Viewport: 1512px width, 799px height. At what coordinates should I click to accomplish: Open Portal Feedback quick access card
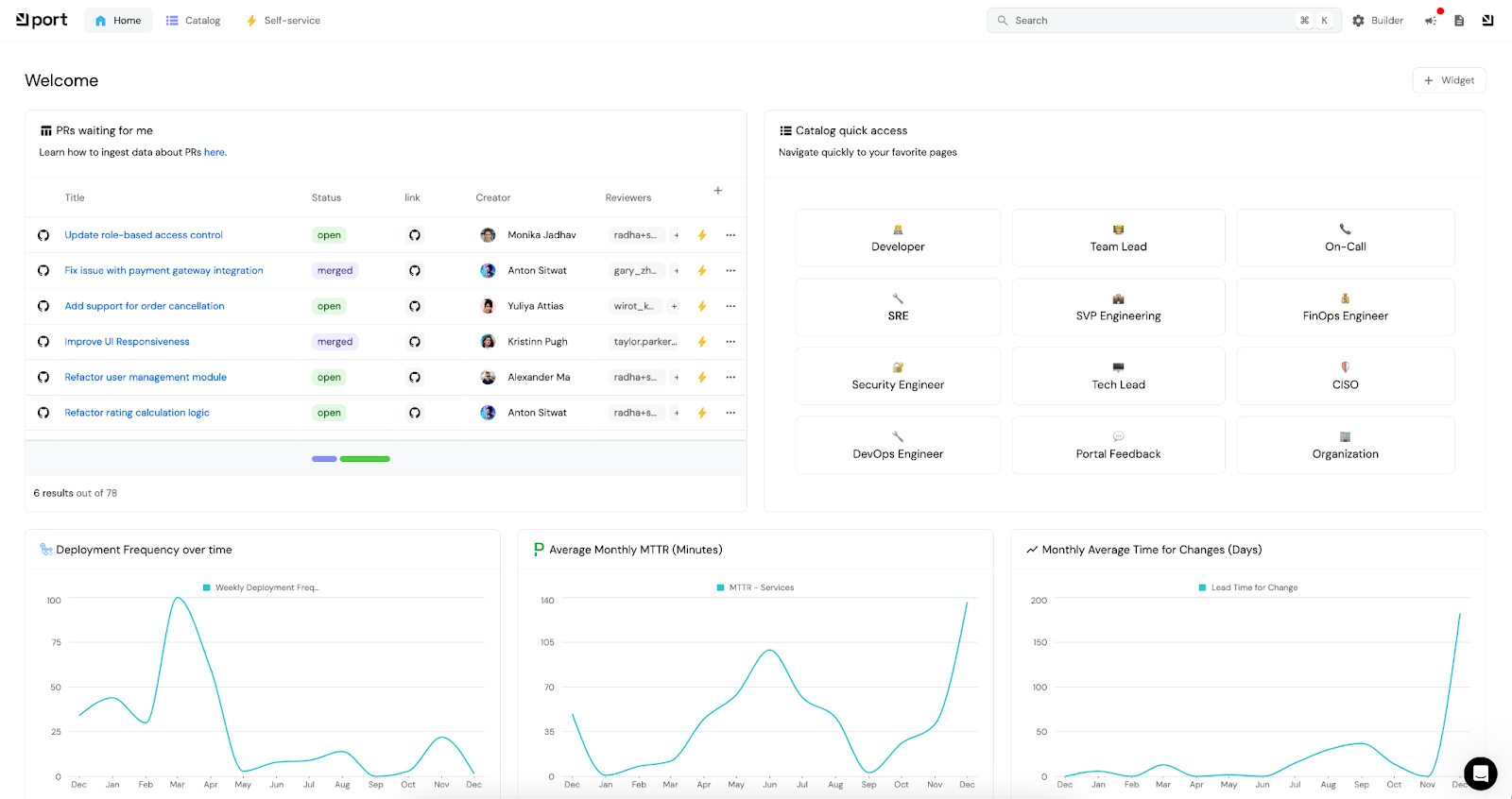tap(1118, 445)
